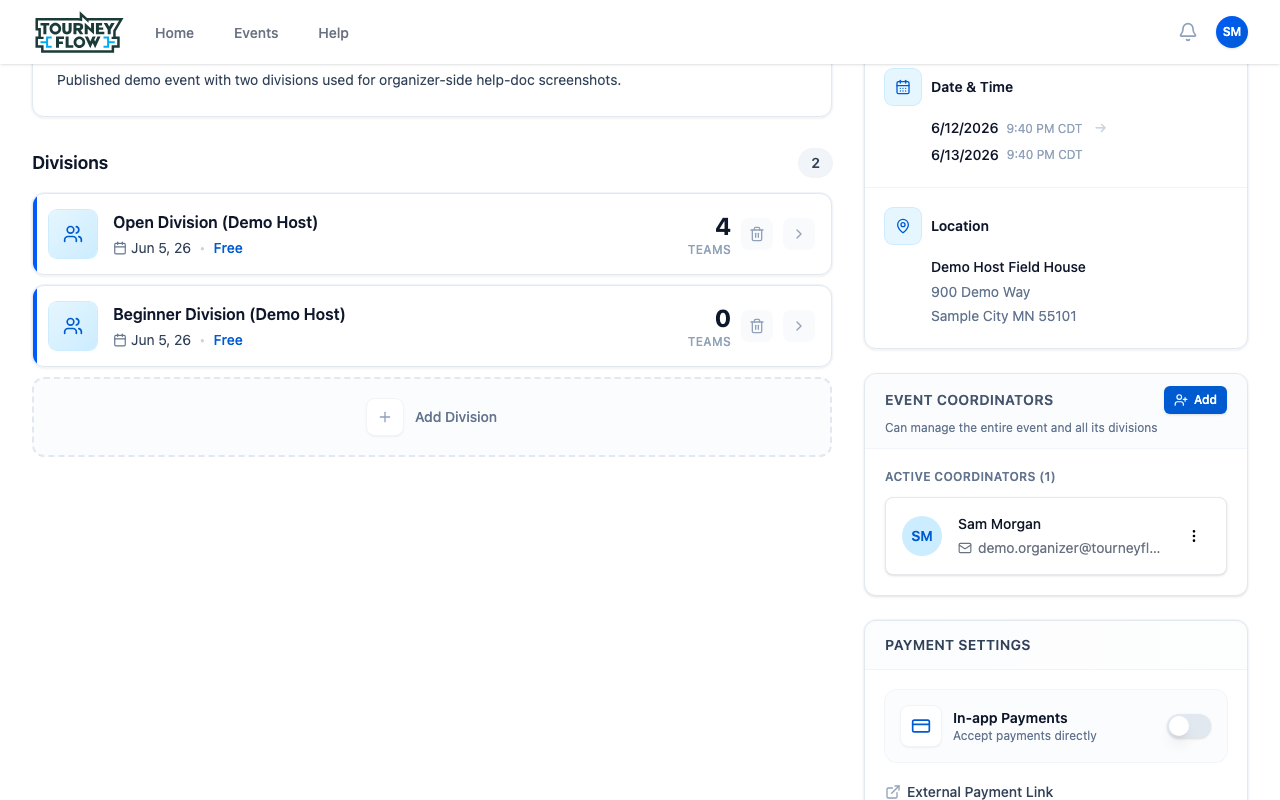Viewport: 1280px width, 800px height.
Task: Click Sample City MN 55101 text
Action: click(x=1003, y=316)
